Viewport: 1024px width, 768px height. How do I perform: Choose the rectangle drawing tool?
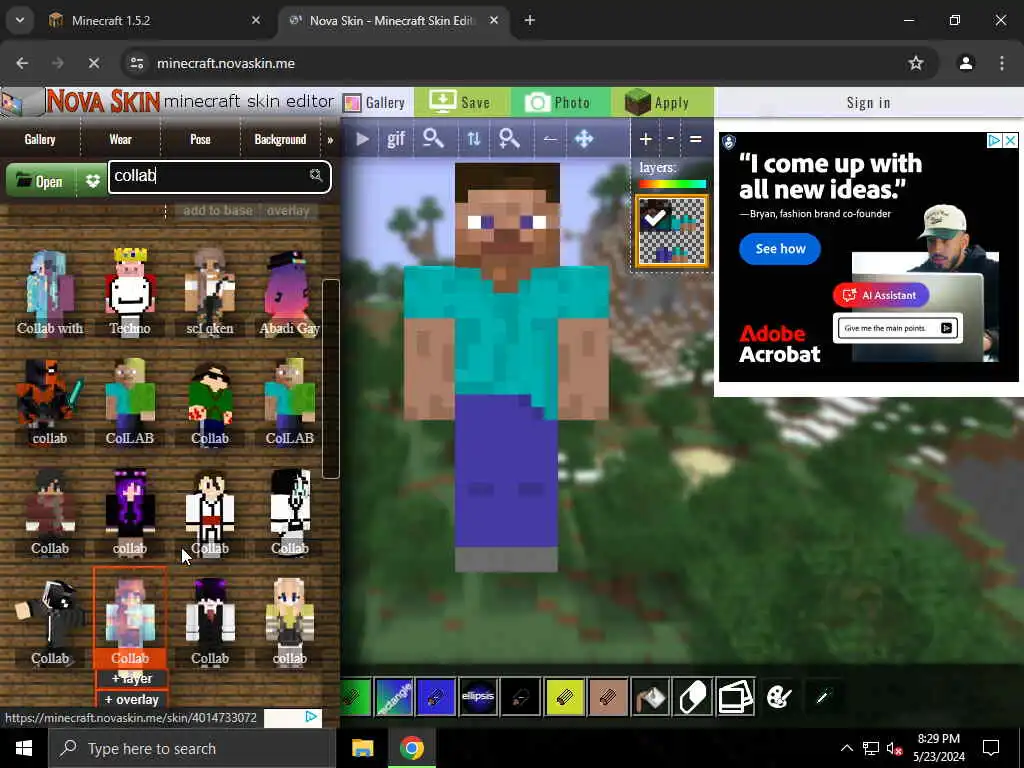click(394, 697)
